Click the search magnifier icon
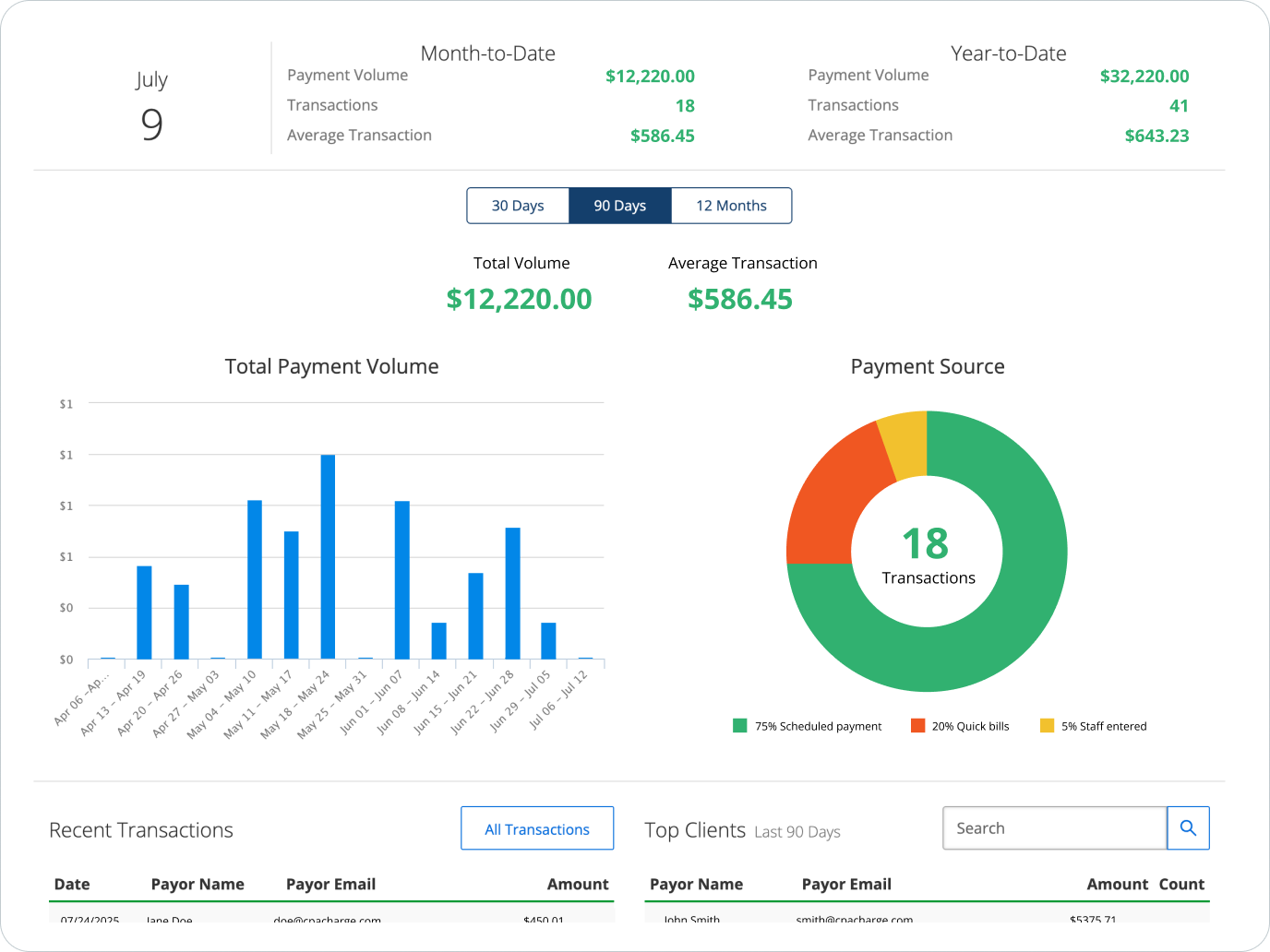 [x=1188, y=827]
